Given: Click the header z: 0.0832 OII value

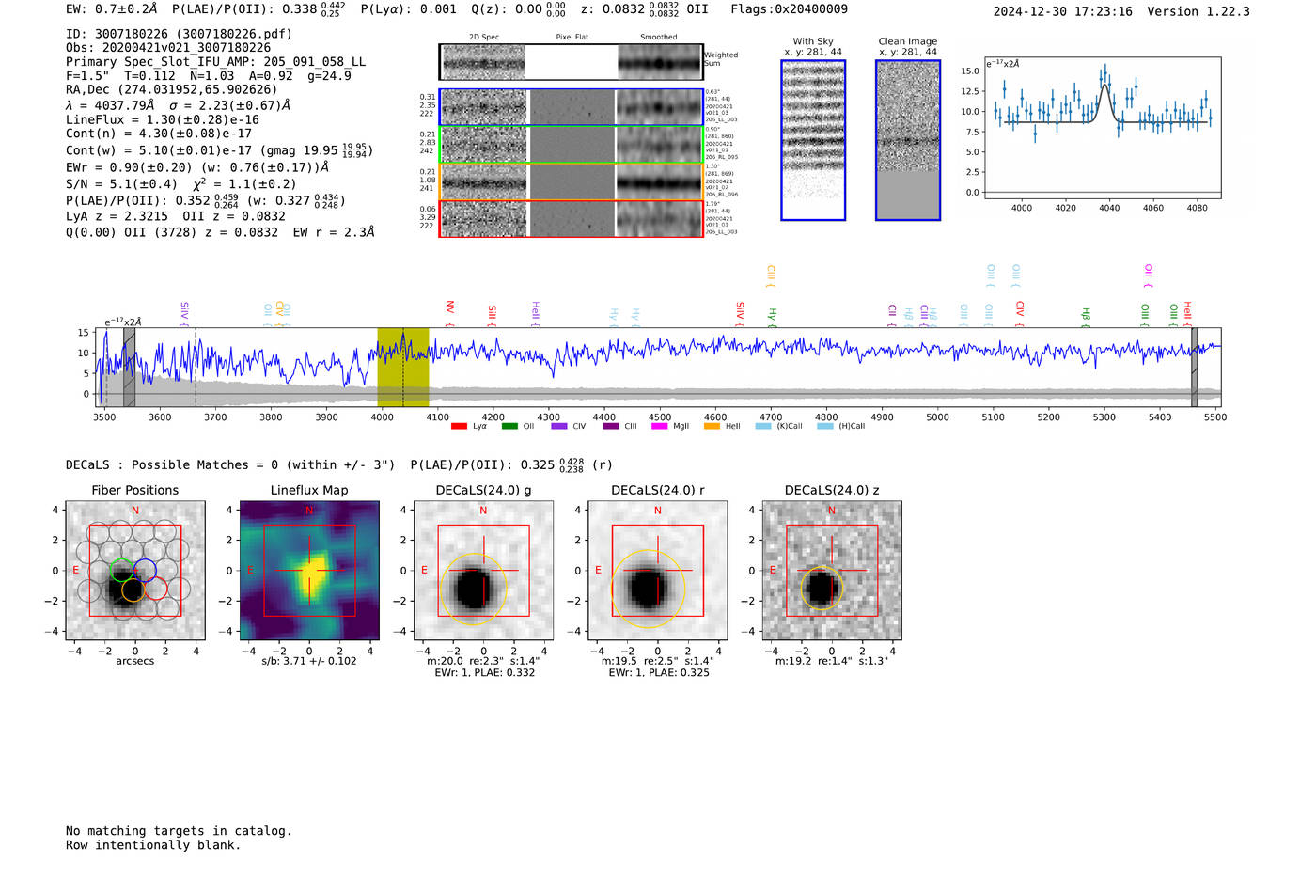Looking at the screenshot, I should [644, 9].
